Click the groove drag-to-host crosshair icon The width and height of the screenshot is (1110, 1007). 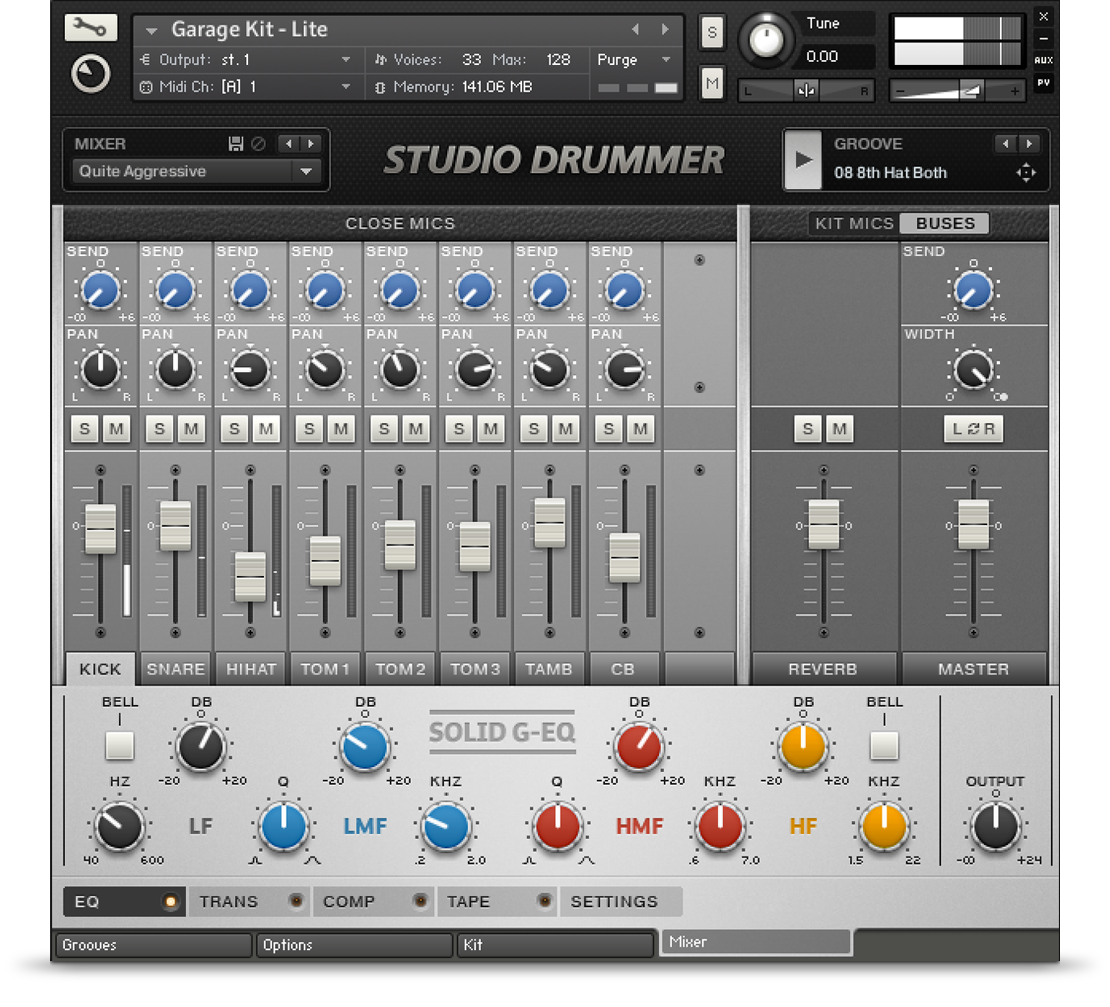pos(1026,173)
